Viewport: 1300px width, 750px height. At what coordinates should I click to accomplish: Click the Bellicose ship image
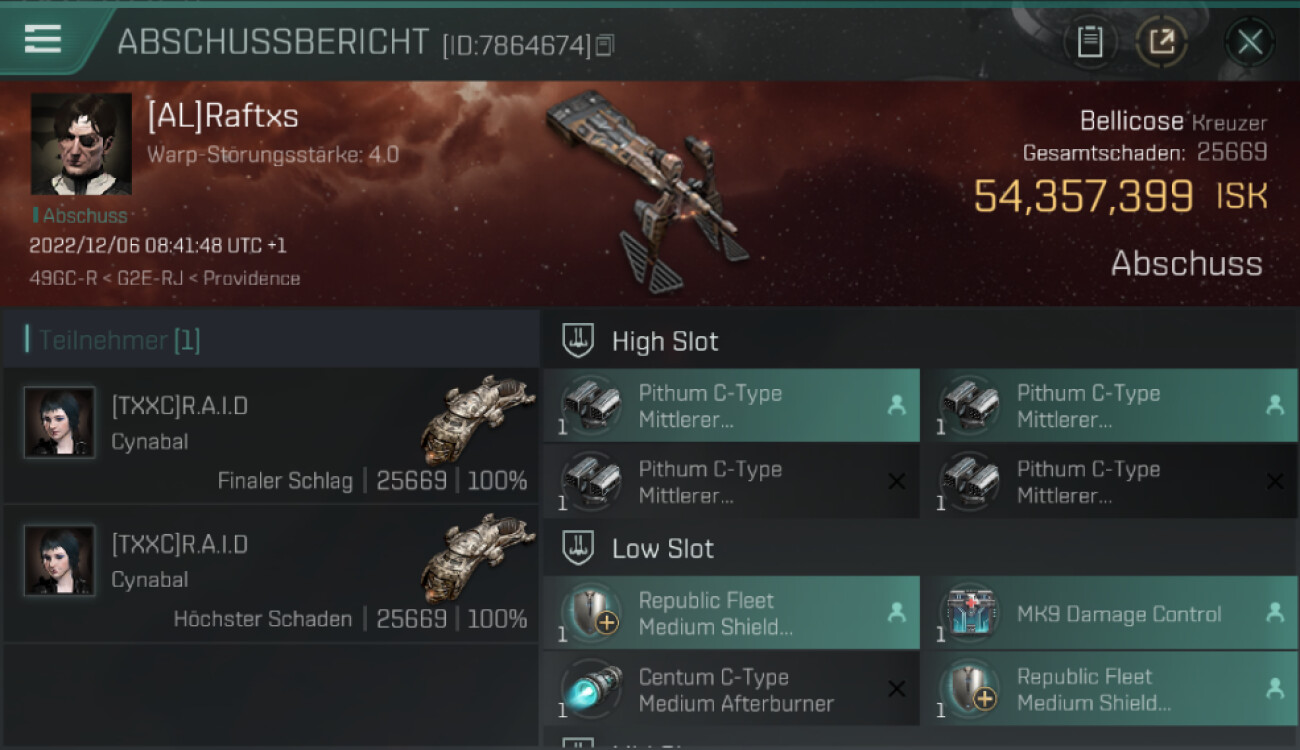(x=648, y=190)
